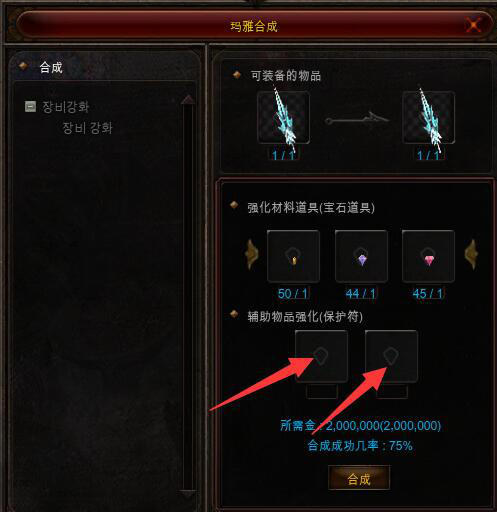Click left arrow of gem material list

click(x=252, y=254)
